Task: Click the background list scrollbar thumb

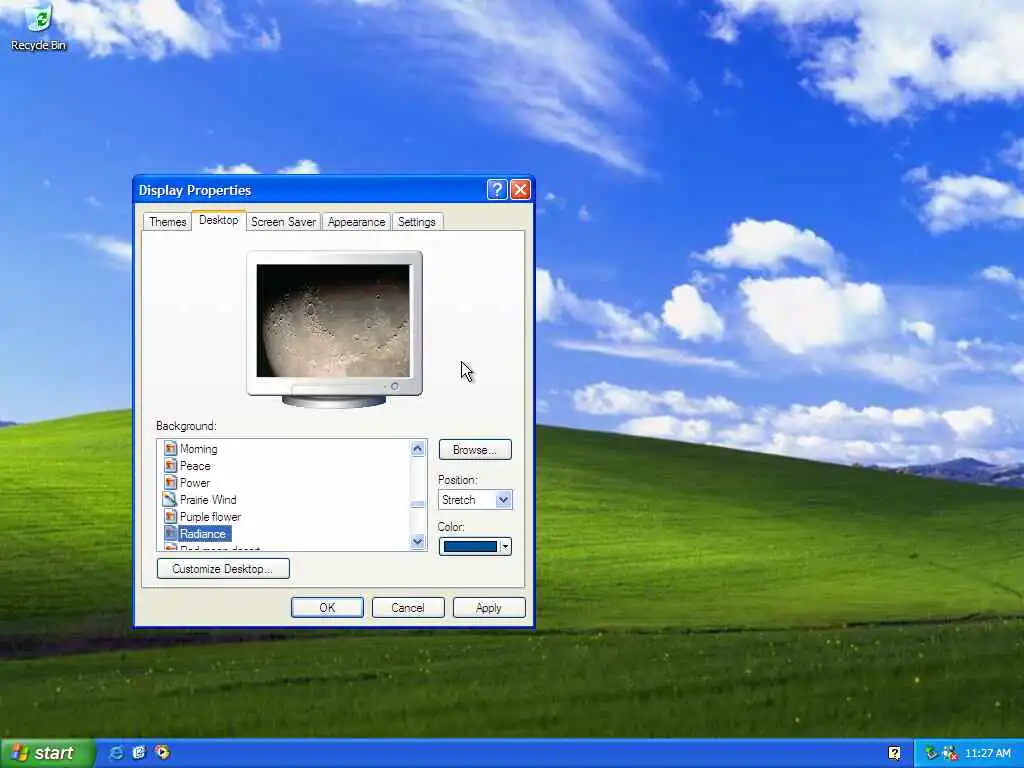Action: pyautogui.click(x=417, y=504)
